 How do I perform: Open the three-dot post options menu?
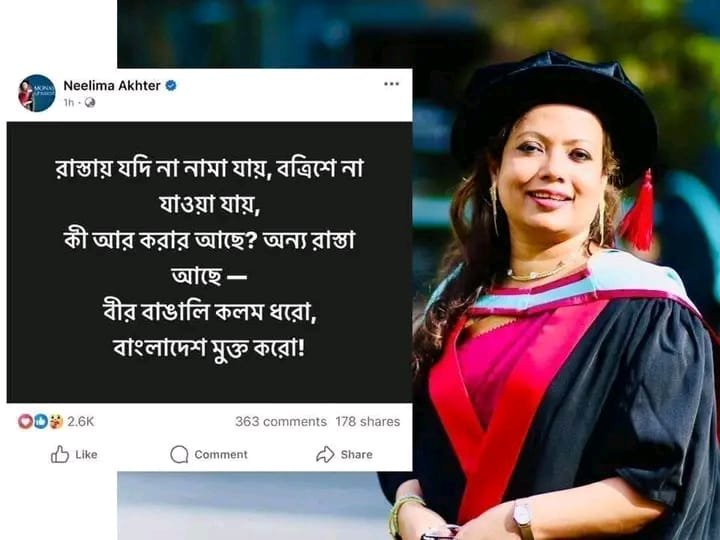click(391, 84)
